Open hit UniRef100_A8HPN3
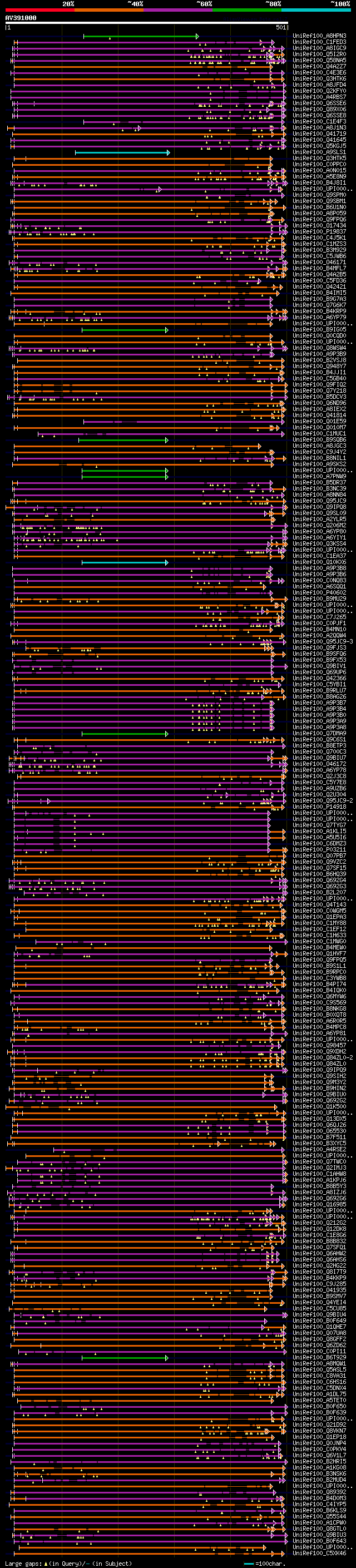 pos(319,36)
